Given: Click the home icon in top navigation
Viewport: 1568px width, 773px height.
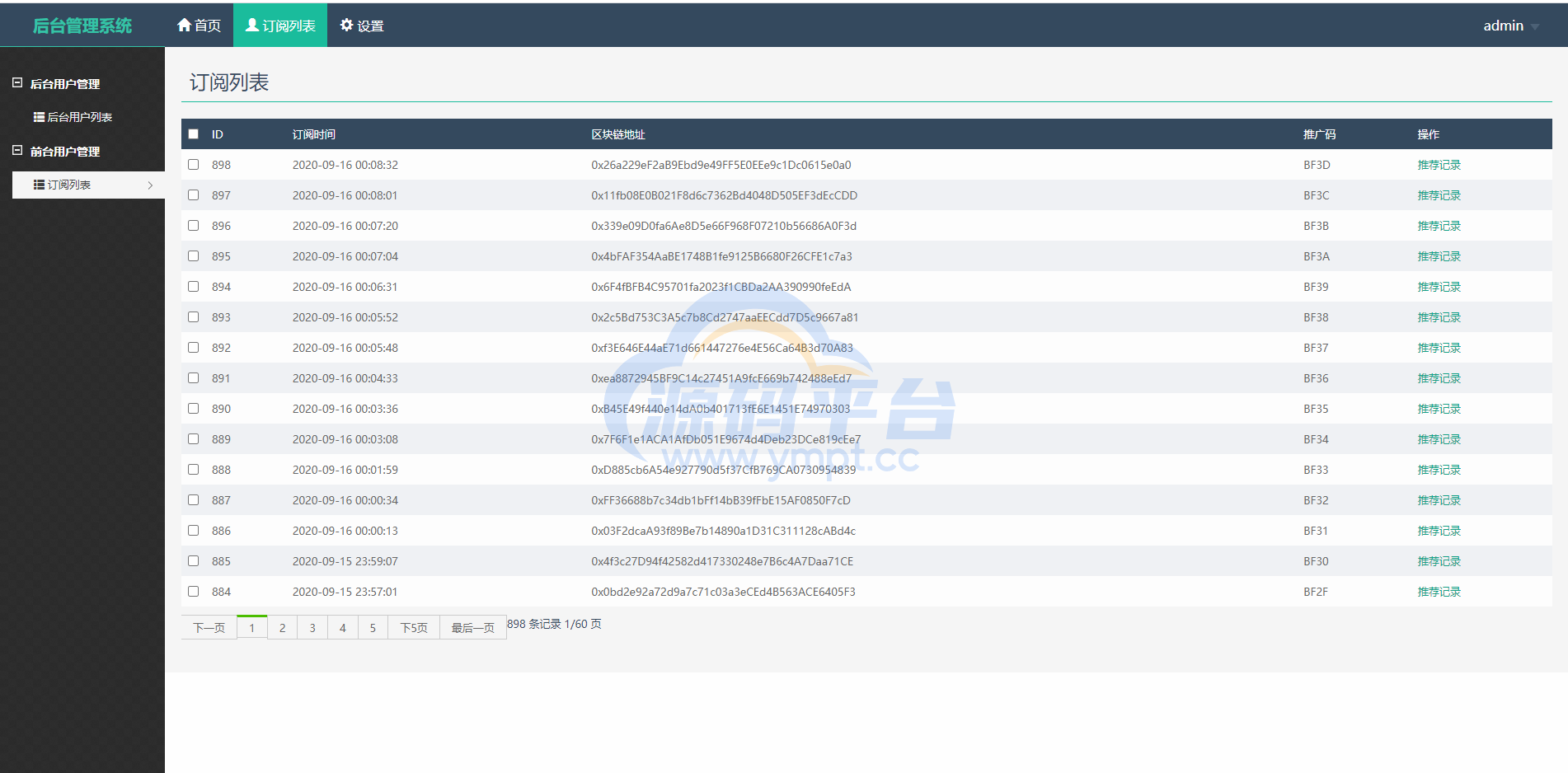Looking at the screenshot, I should coord(184,25).
